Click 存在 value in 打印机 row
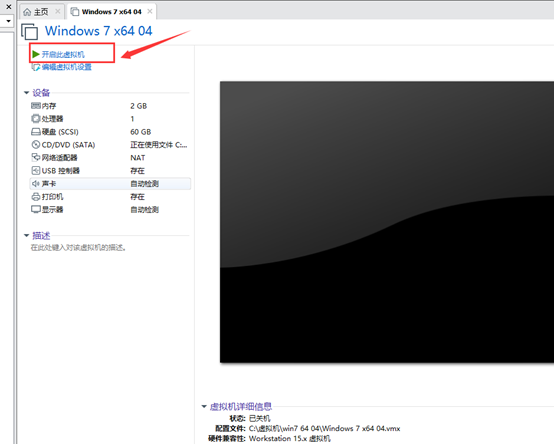554x444 pixels. (137, 197)
